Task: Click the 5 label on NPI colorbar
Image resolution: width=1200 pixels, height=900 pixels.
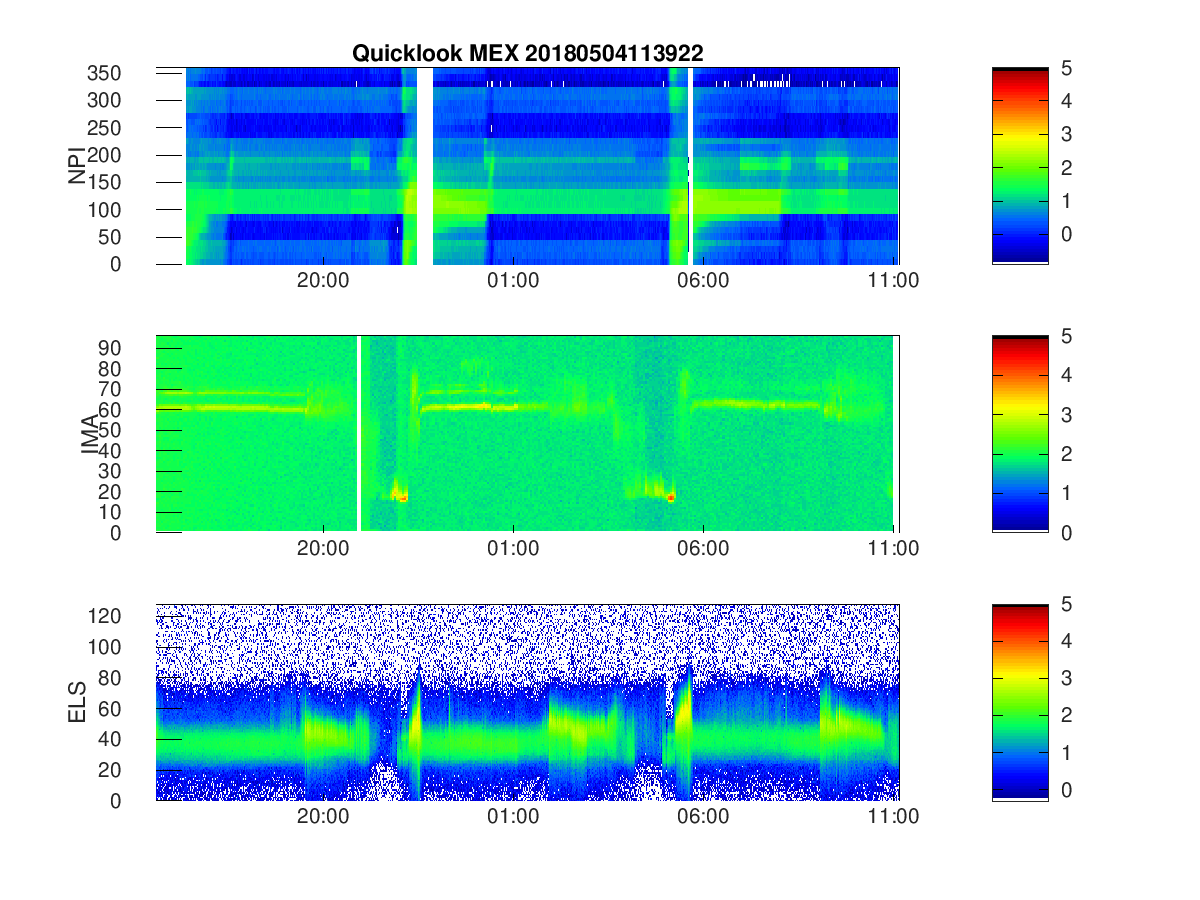Action: click(x=1067, y=68)
